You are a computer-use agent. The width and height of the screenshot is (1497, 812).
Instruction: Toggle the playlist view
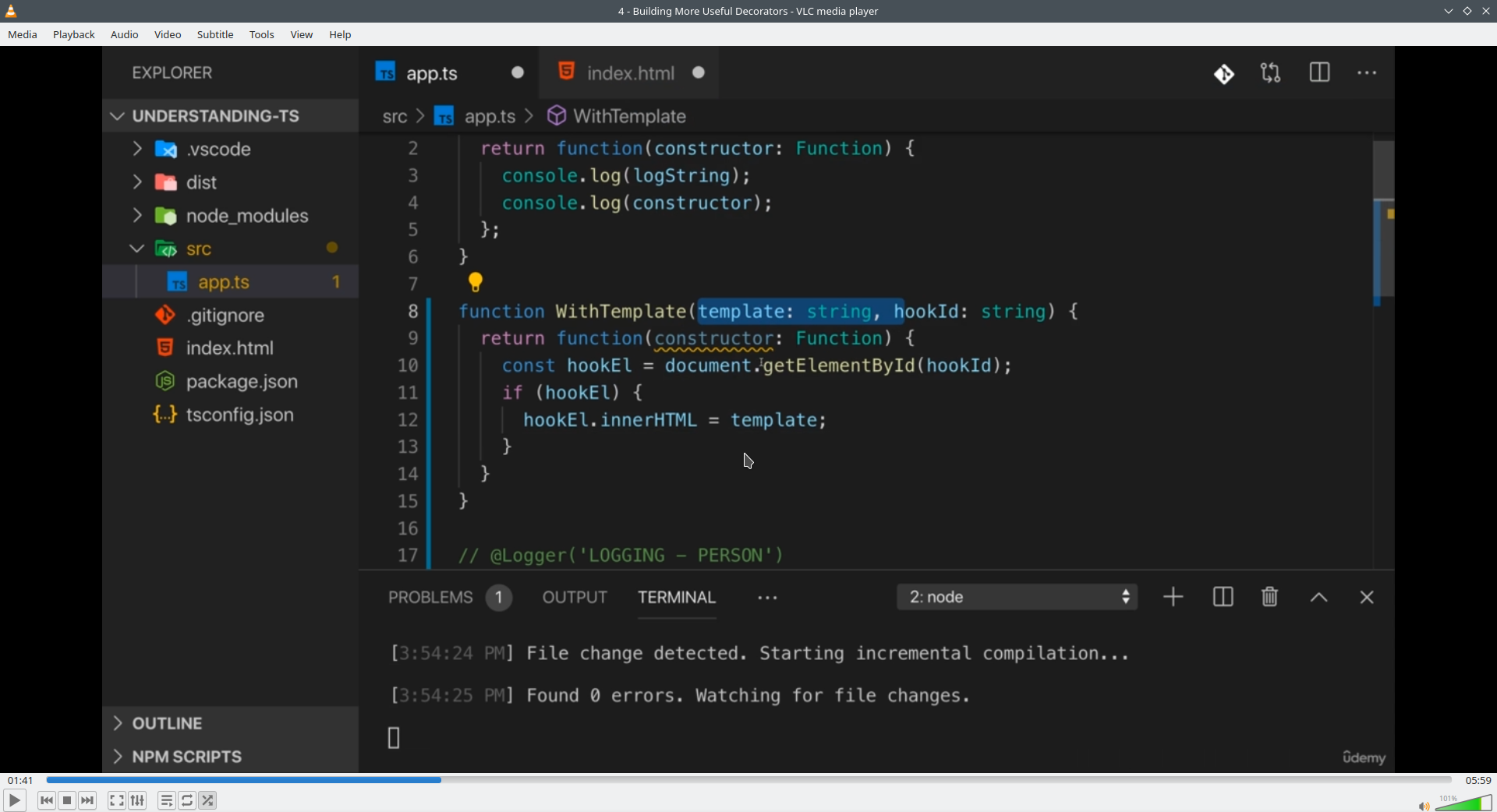click(167, 800)
